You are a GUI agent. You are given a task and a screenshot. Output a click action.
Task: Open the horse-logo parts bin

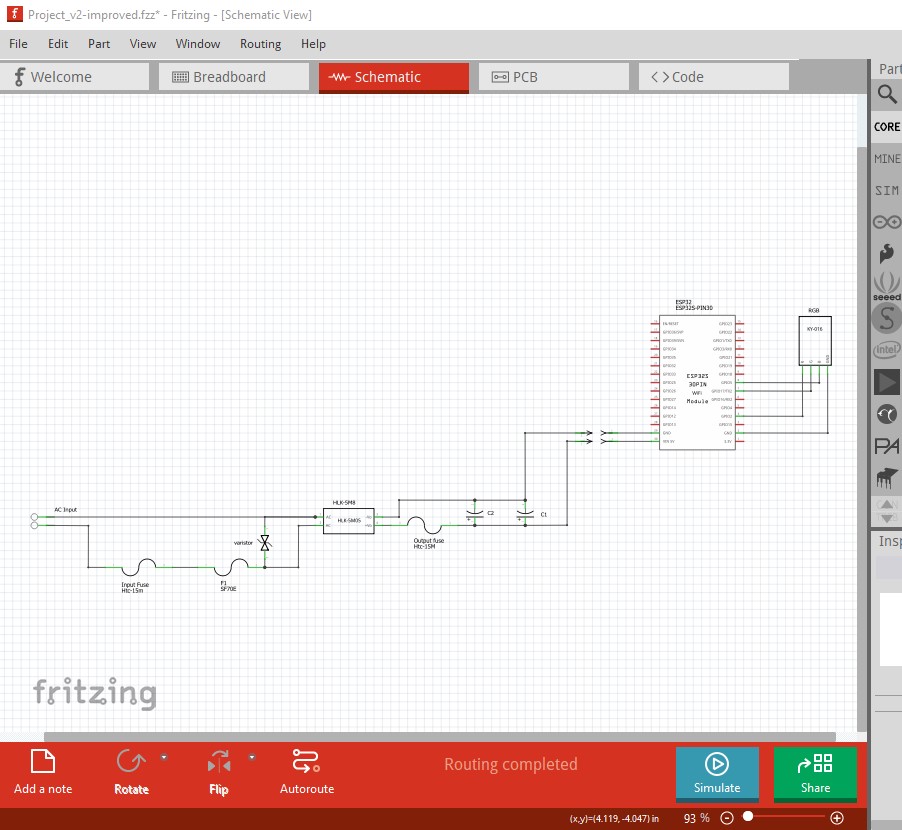(886, 477)
